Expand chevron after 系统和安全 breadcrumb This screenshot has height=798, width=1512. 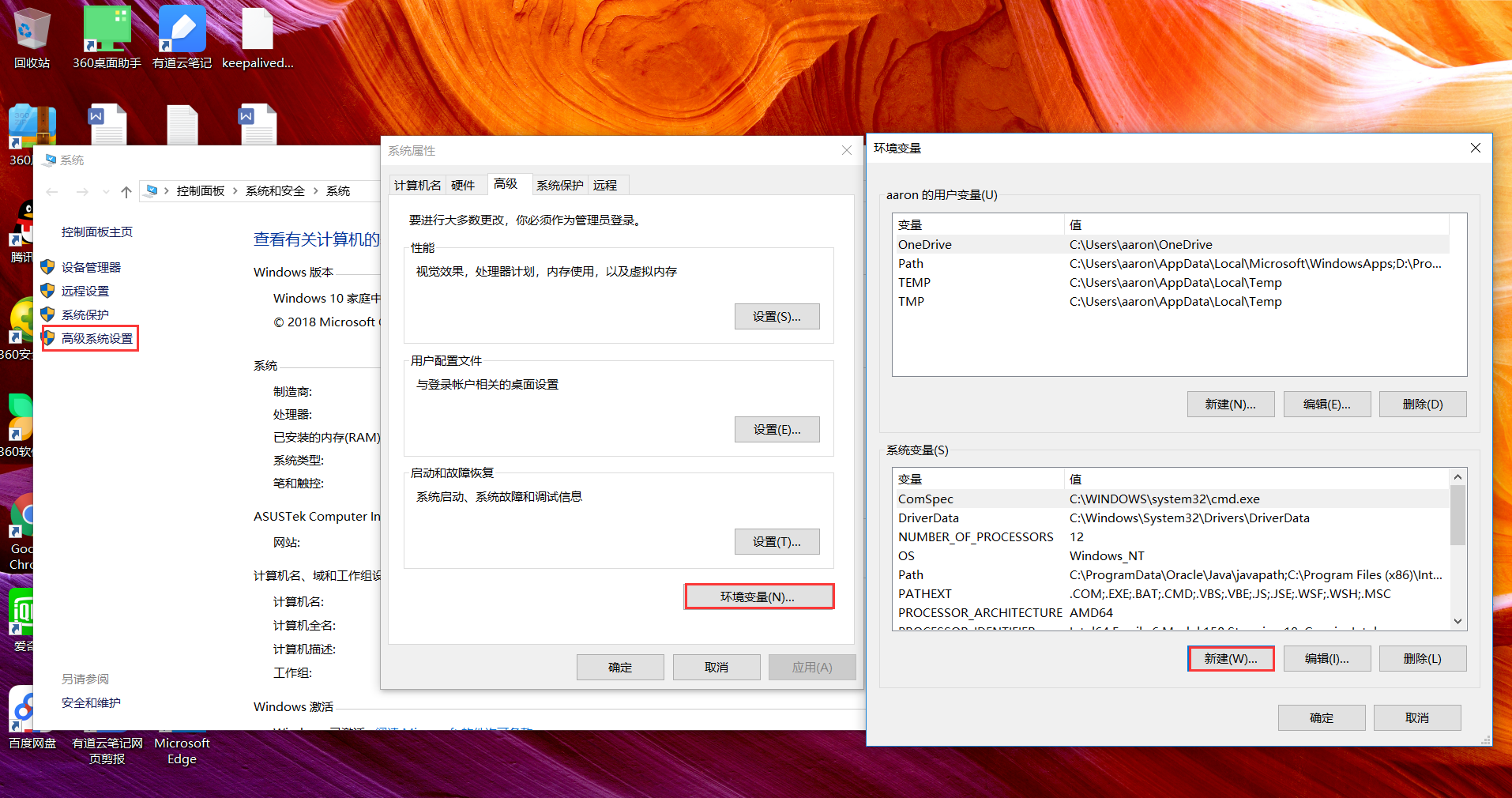316,191
